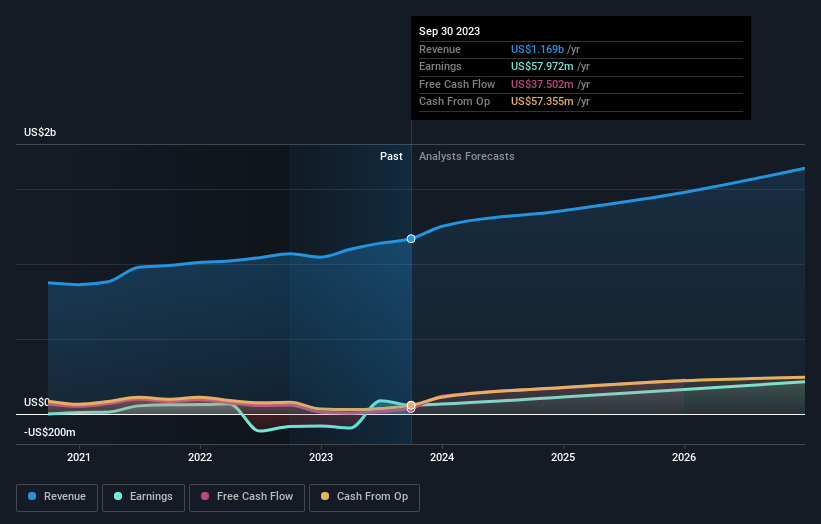Click the US$2b y-axis label
Screen dimensions: 821x524
click(x=40, y=132)
